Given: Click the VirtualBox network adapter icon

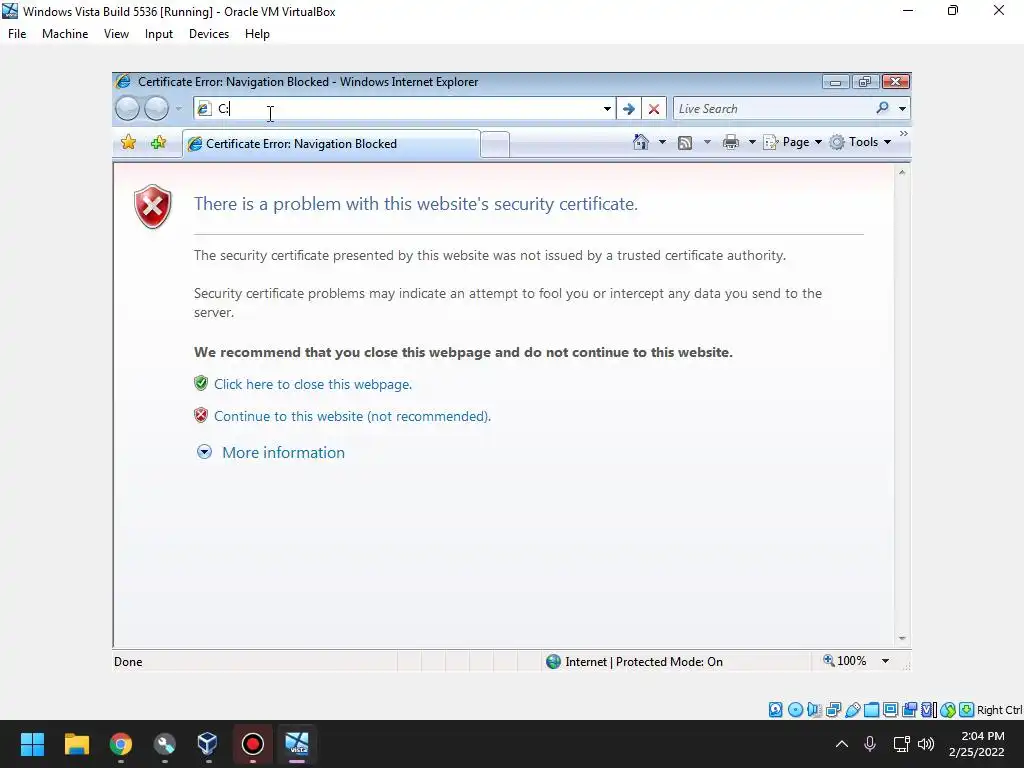Looking at the screenshot, I should pos(833,710).
